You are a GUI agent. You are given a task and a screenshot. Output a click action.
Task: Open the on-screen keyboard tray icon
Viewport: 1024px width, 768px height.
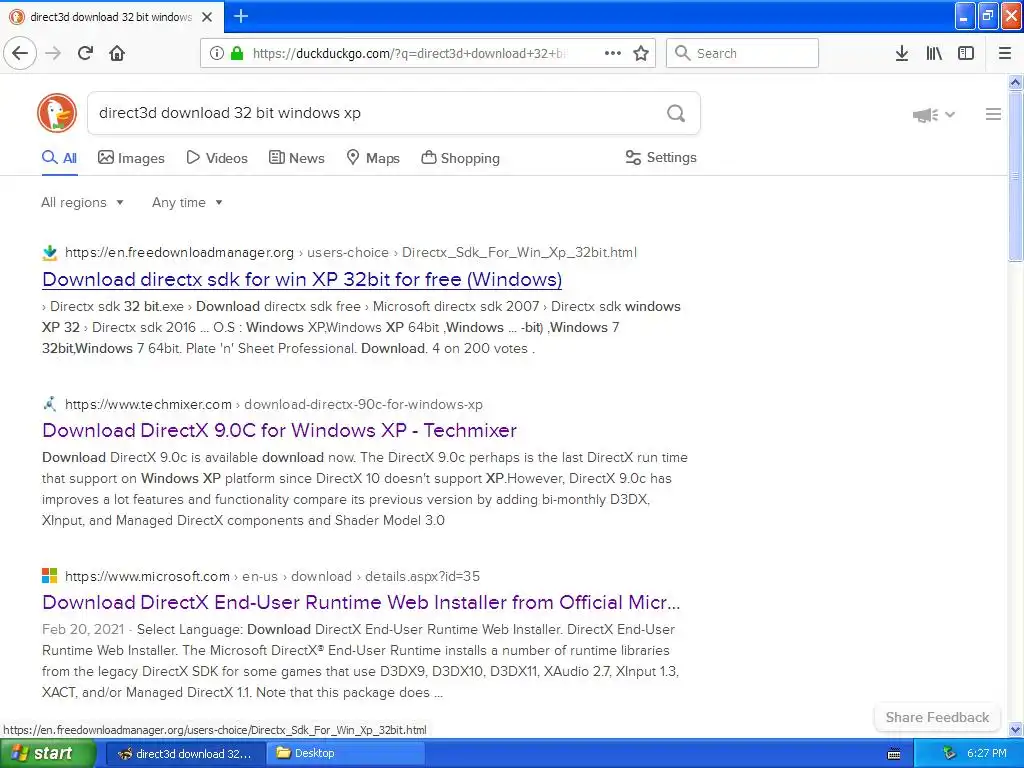coord(894,754)
